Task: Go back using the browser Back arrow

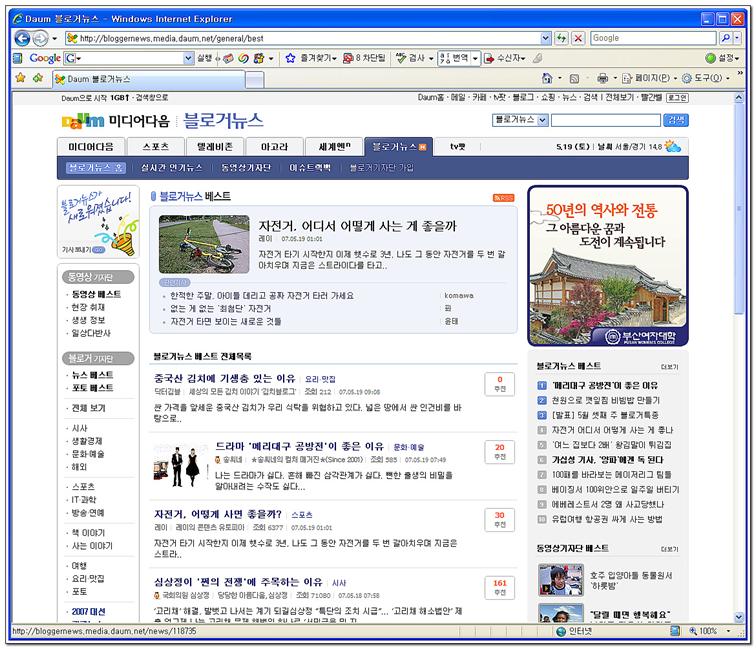Action: (x=23, y=38)
